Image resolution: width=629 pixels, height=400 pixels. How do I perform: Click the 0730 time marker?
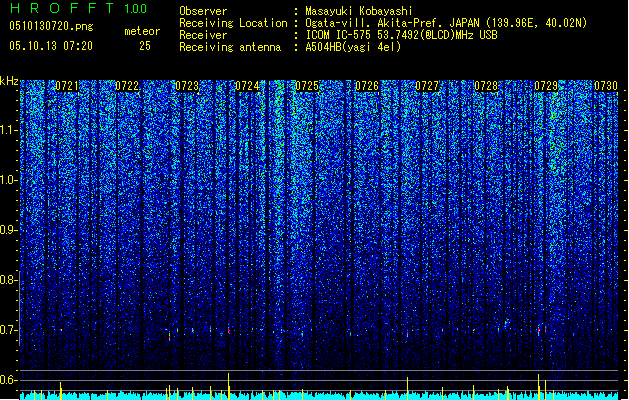[606, 86]
